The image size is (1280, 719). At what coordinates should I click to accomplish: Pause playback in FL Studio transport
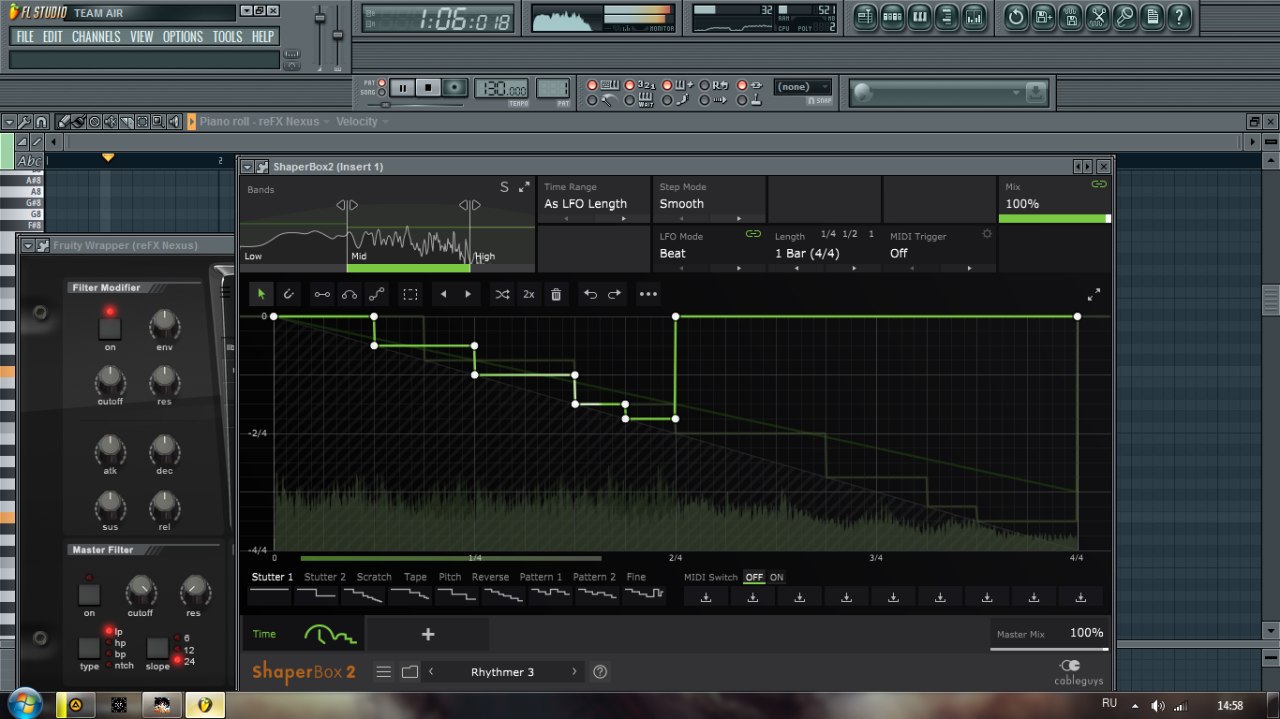402,88
